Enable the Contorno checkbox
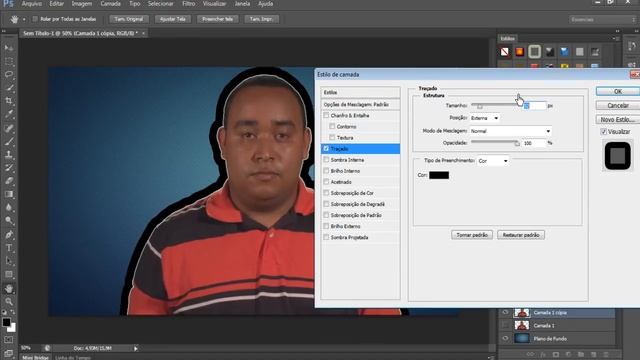This screenshot has height=360, width=640. coord(332,127)
